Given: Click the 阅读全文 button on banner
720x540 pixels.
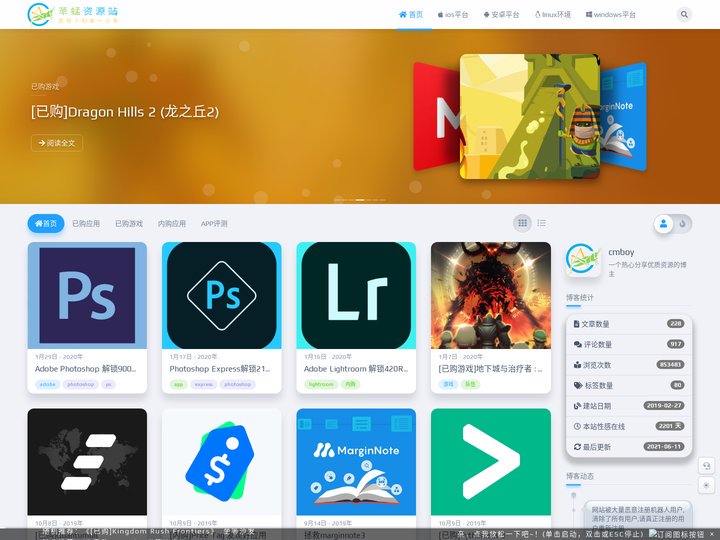Looking at the screenshot, I should click(57, 143).
